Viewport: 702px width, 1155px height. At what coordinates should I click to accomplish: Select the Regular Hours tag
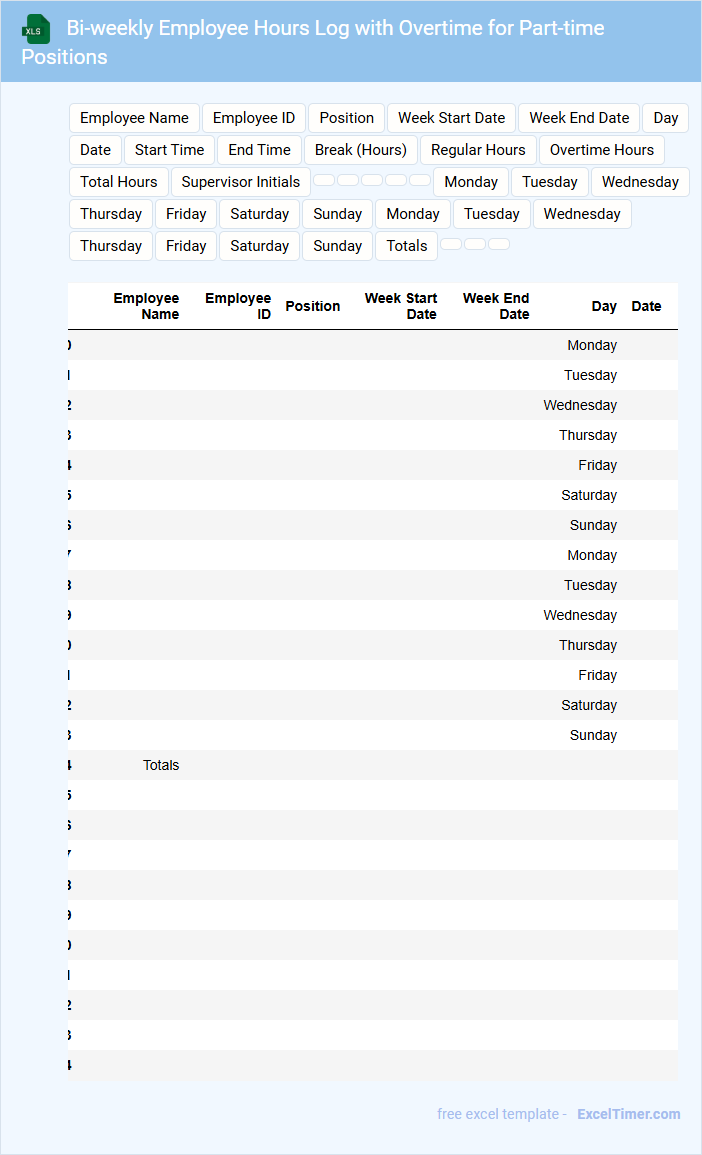pos(478,150)
